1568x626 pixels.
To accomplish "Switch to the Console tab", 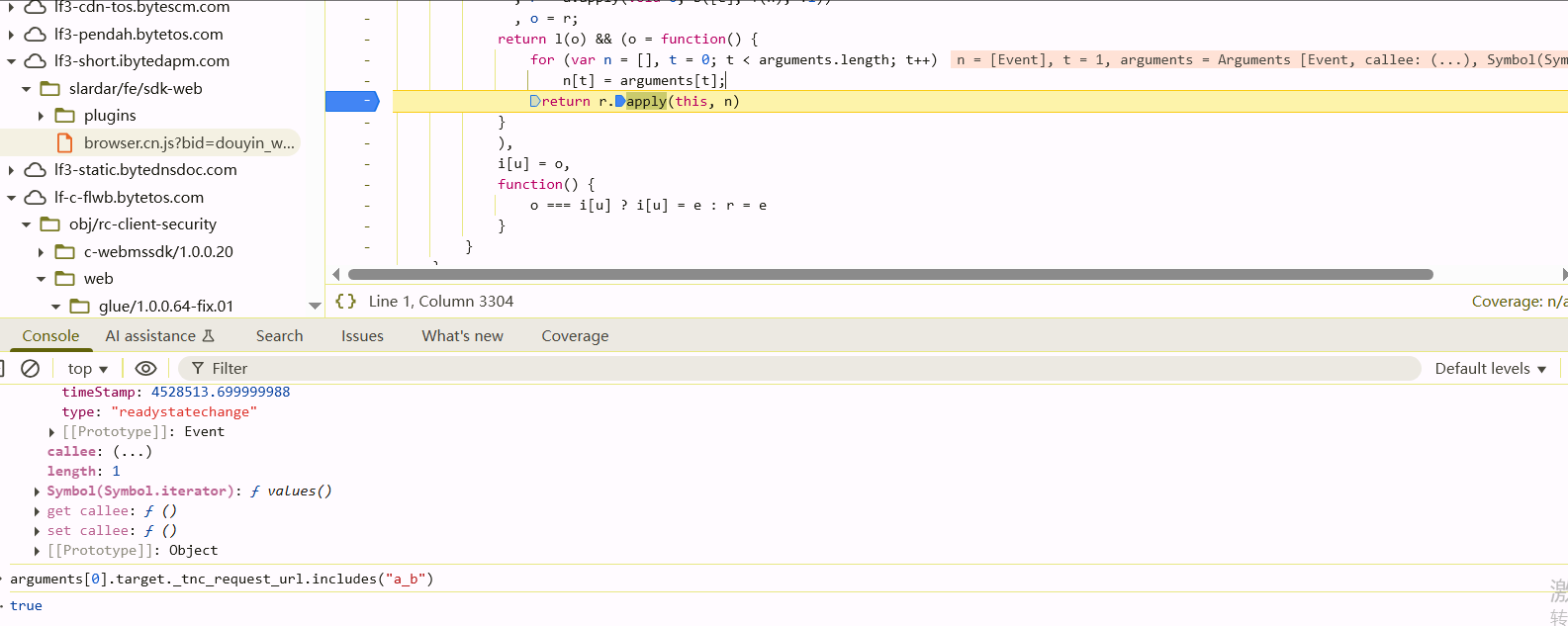I will click(50, 336).
